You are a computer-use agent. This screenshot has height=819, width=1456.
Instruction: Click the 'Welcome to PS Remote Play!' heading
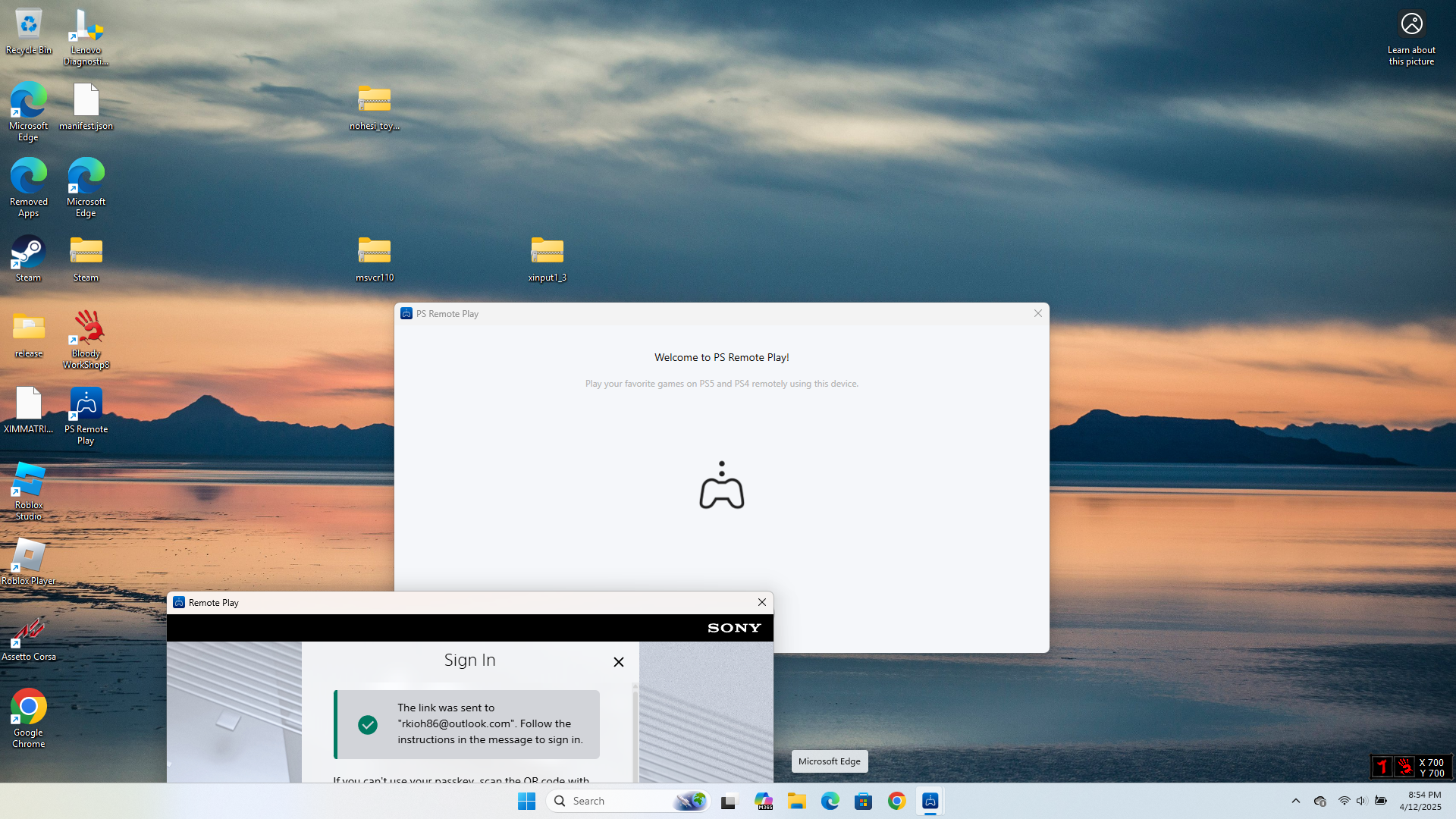[722, 357]
